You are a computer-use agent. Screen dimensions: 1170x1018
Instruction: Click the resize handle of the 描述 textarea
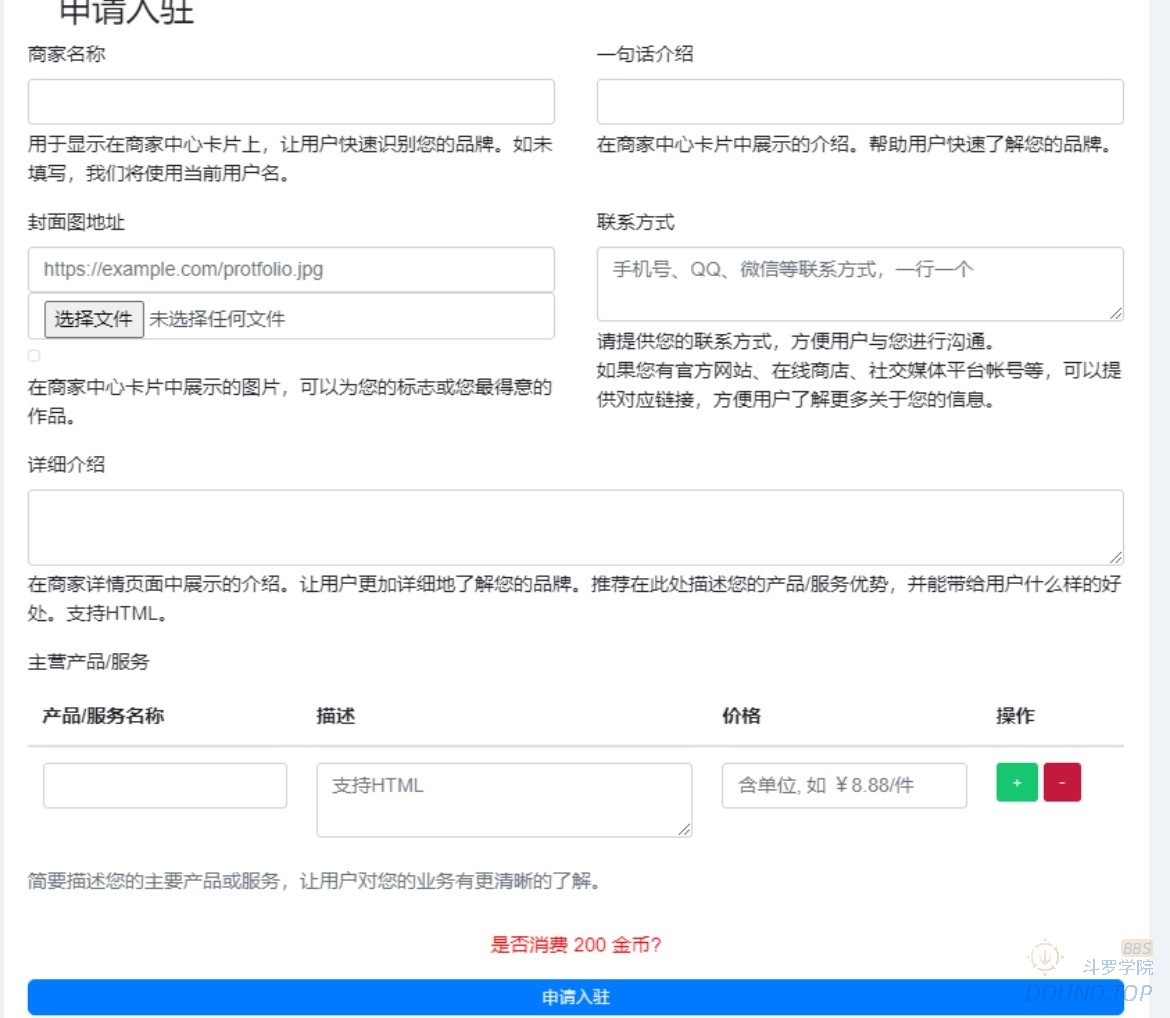click(684, 828)
